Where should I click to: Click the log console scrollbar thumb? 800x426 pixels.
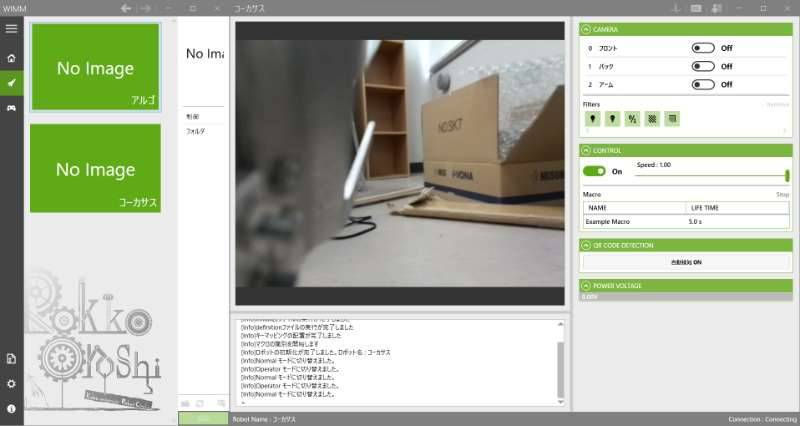click(x=560, y=370)
